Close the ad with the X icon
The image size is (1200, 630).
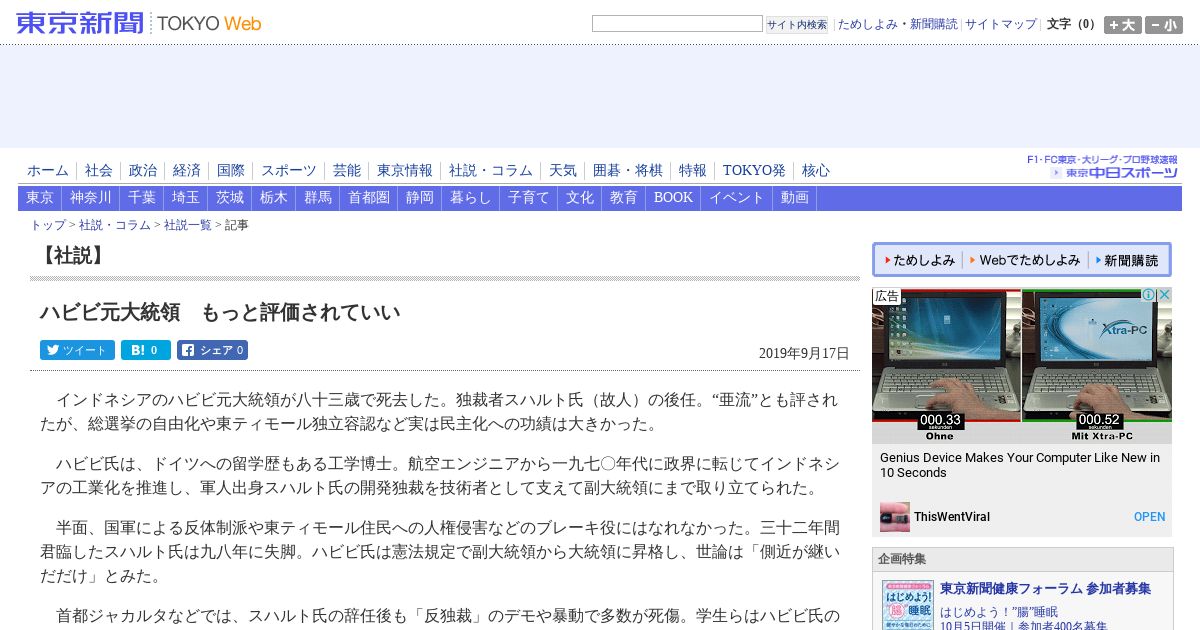click(x=1164, y=295)
